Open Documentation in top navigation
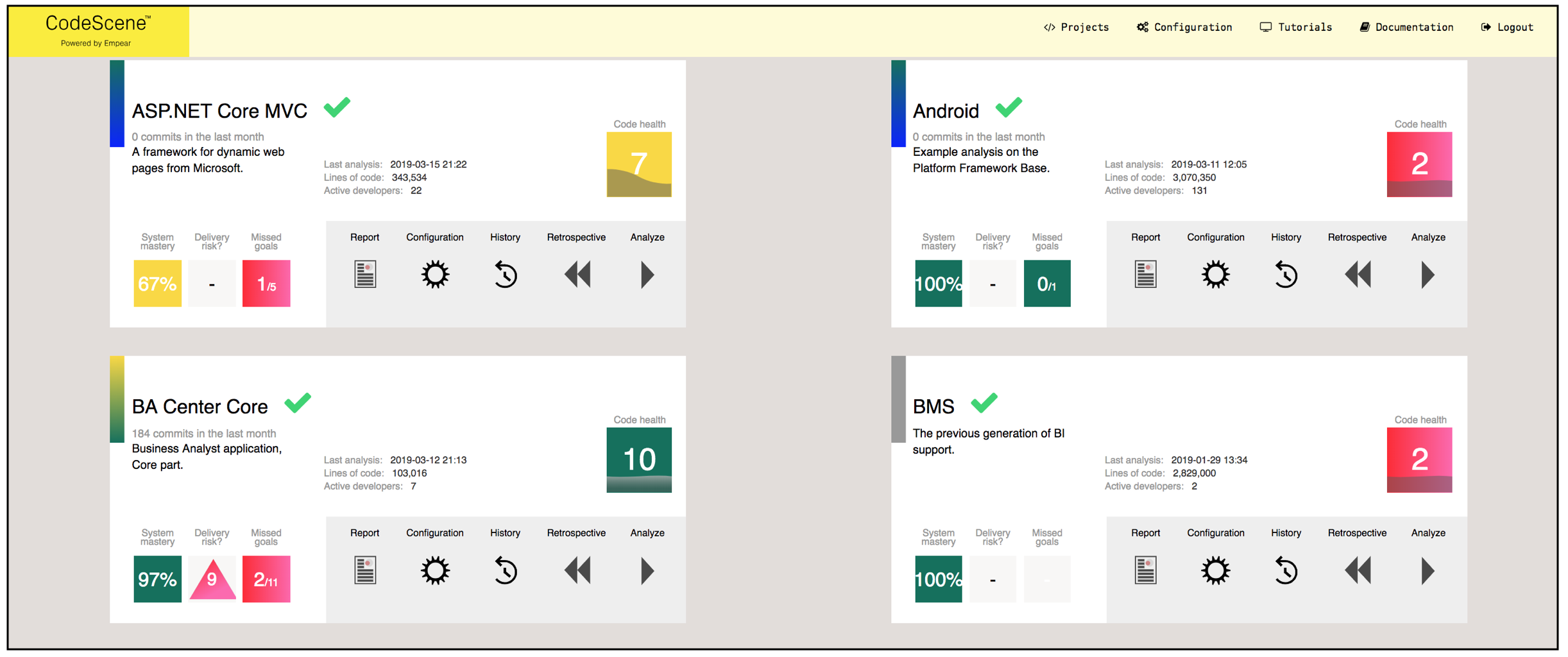The width and height of the screenshot is (1568, 657). 1406,27
